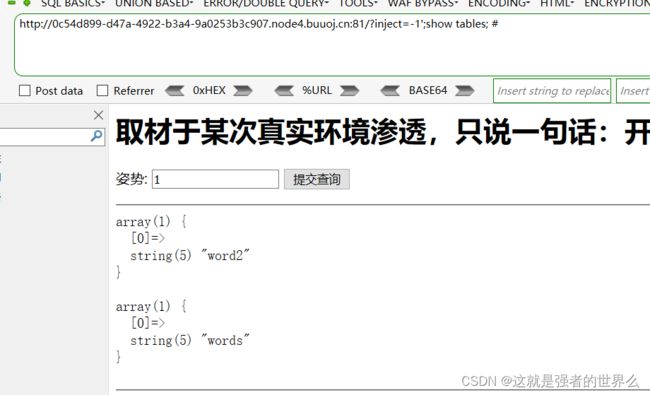The height and width of the screenshot is (395, 650).
Task: Open the SQL BASICS menu
Action: [73, 3]
